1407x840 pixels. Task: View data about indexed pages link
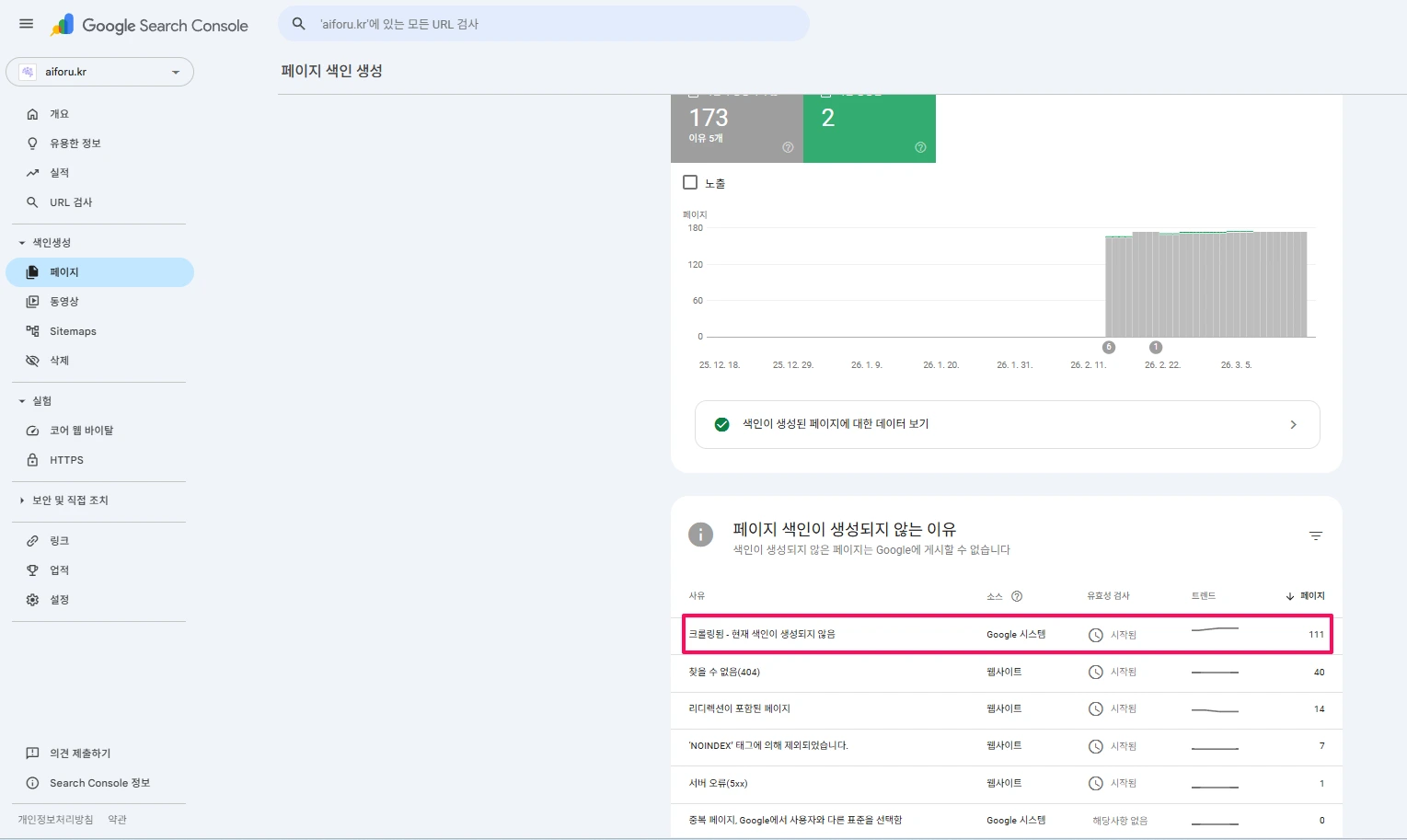[x=1007, y=424]
